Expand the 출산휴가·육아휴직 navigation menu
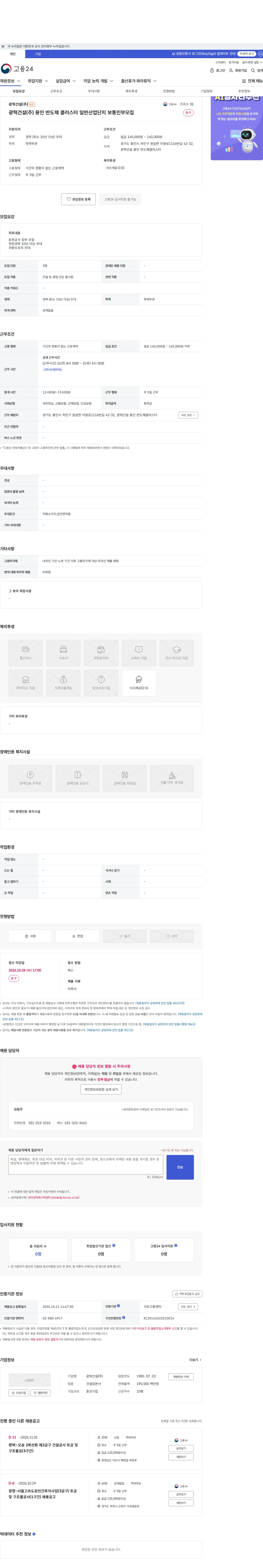Screen dimensions: 263x1568 point(138,81)
